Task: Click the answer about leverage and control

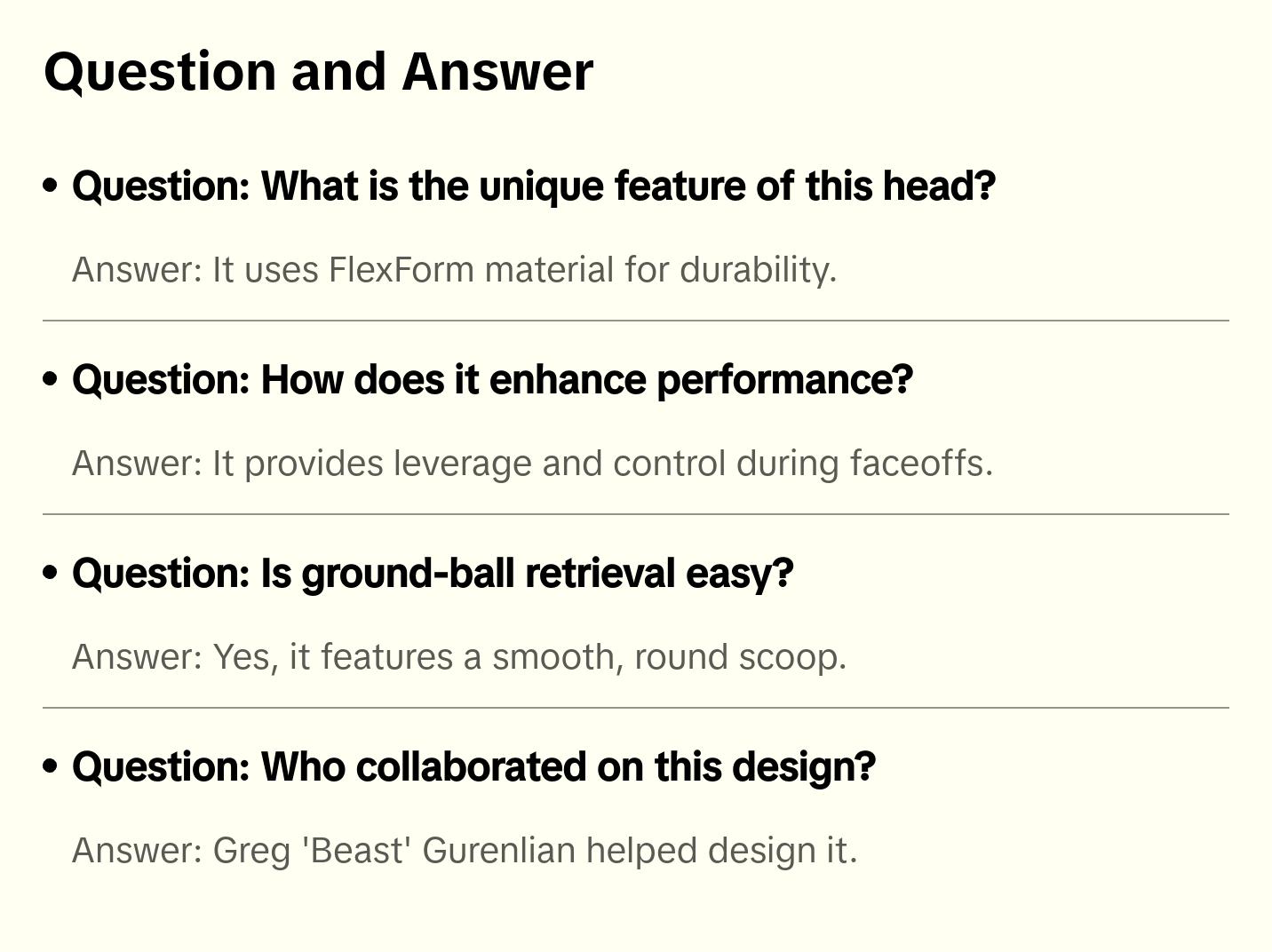Action: [x=532, y=464]
